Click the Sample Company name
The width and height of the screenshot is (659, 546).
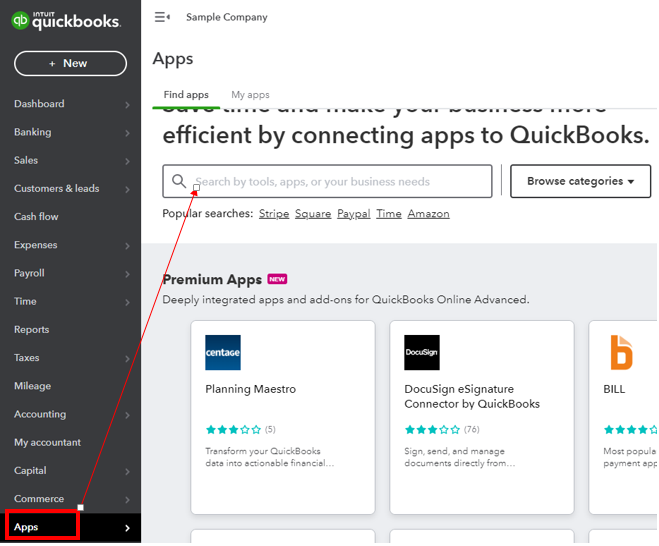[x=227, y=17]
